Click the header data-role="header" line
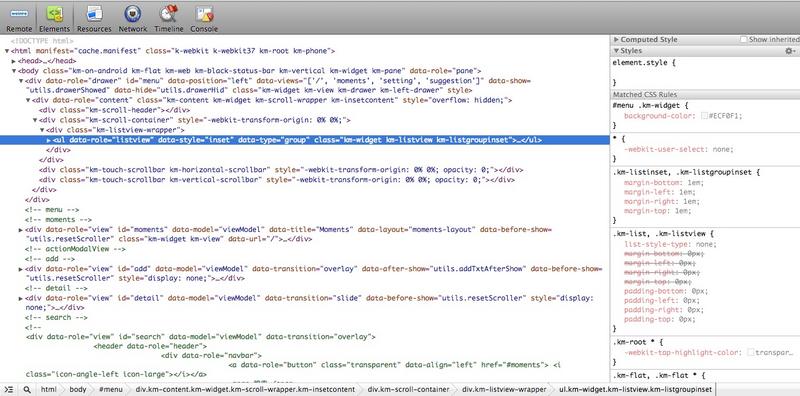 click(151, 346)
